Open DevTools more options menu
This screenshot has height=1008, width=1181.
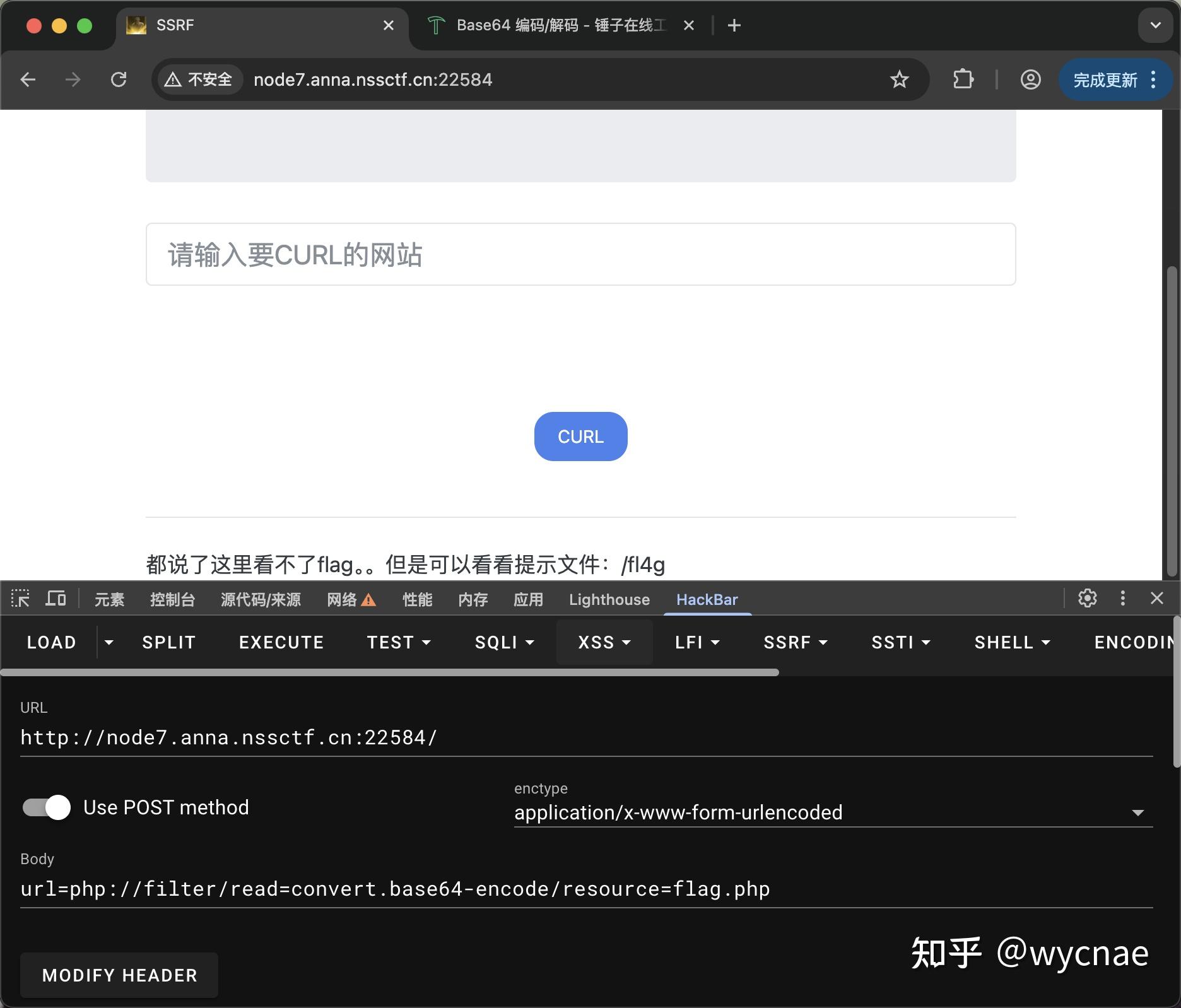pos(1122,599)
